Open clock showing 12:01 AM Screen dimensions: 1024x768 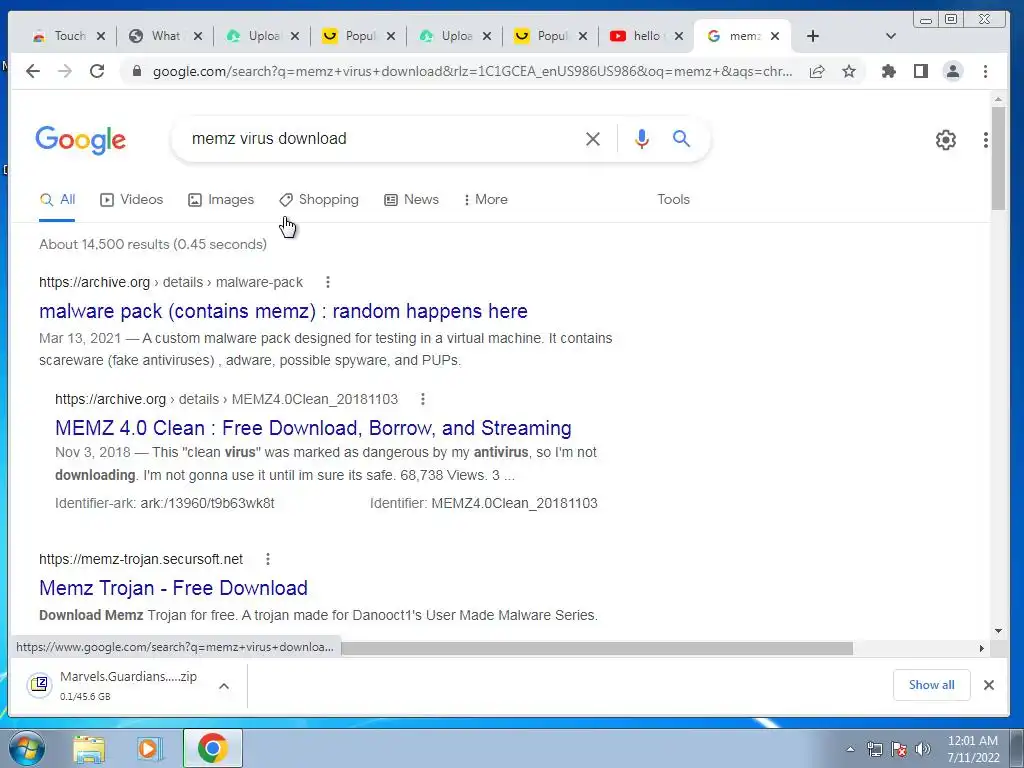point(973,749)
